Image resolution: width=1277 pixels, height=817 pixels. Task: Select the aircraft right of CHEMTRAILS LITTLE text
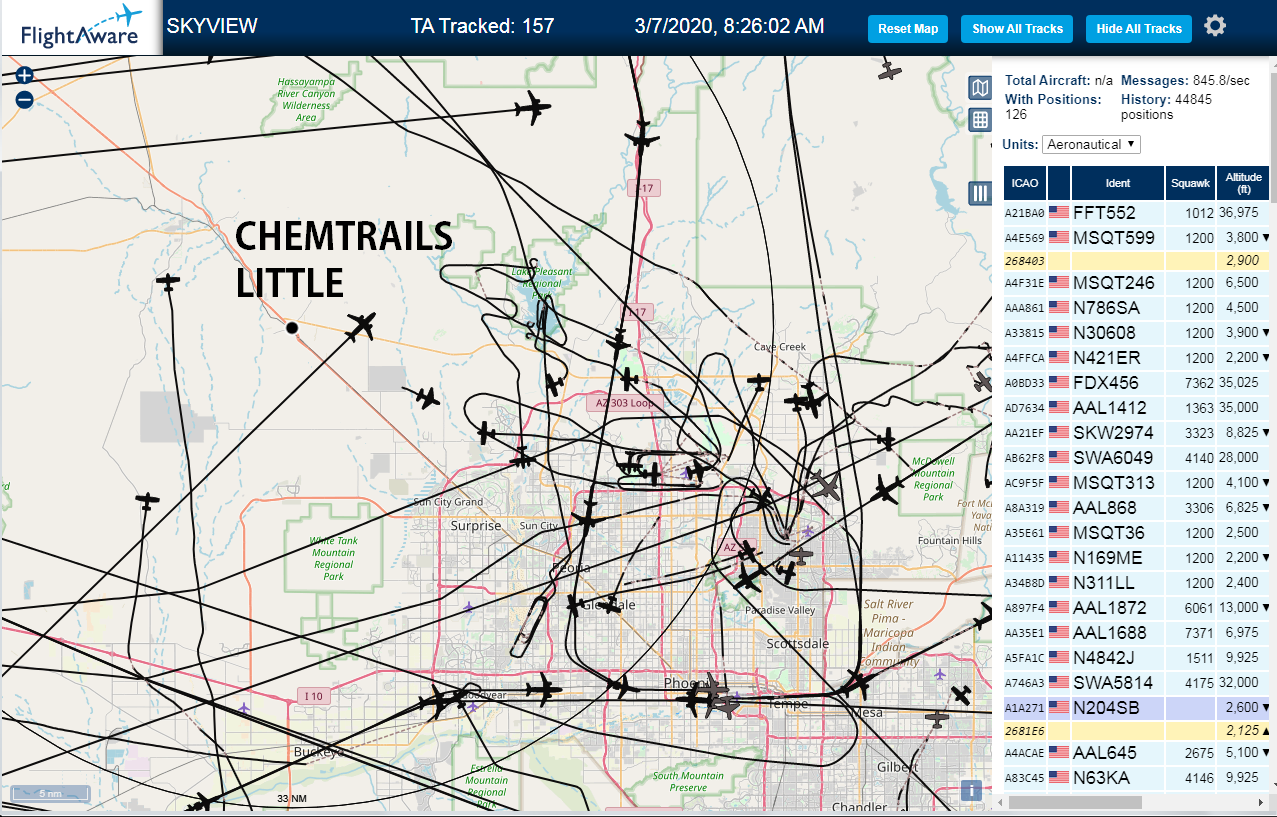(x=362, y=325)
